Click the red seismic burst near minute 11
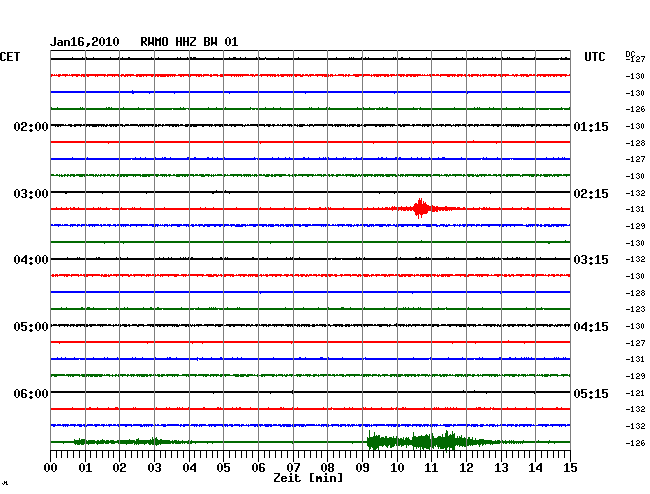The width and height of the screenshot is (650, 494). click(421, 208)
